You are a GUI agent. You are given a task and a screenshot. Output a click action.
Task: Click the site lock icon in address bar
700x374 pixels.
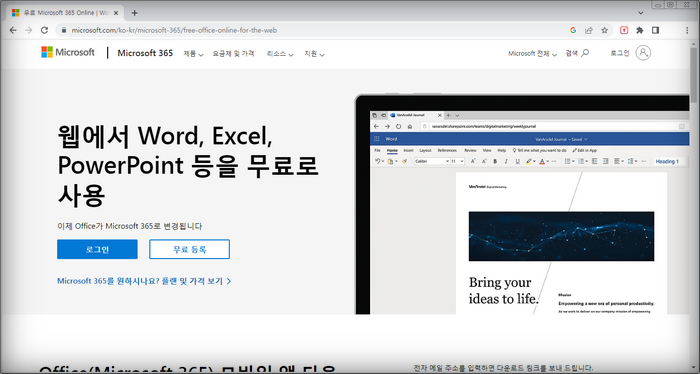tap(64, 30)
